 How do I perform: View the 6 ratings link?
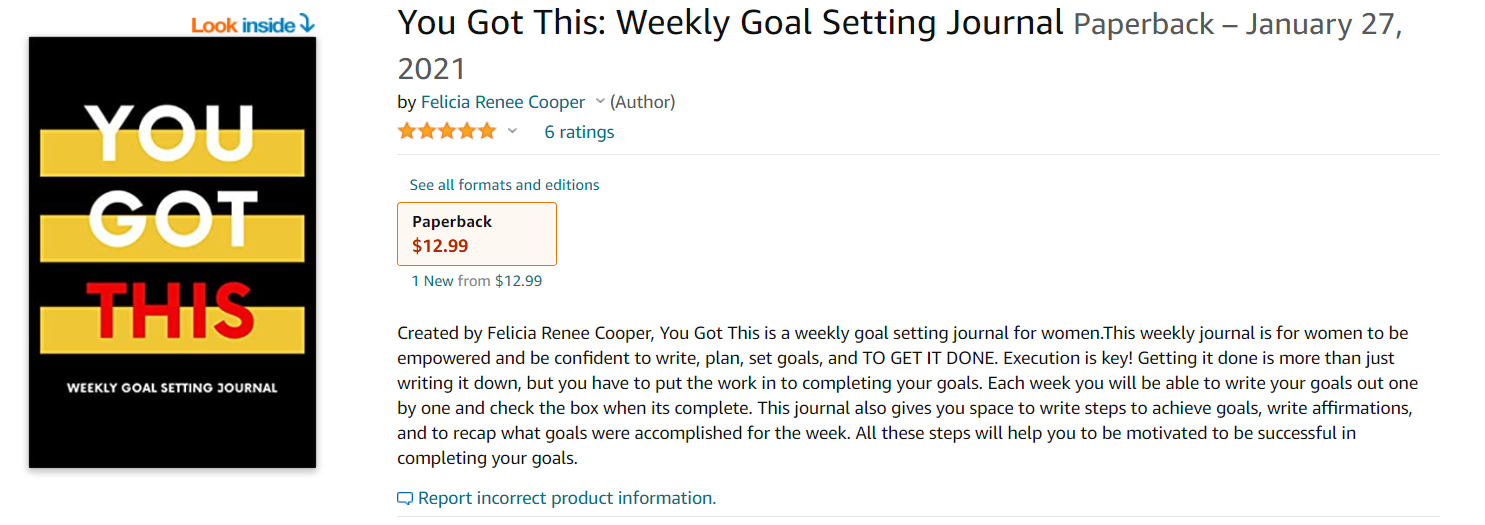click(579, 132)
